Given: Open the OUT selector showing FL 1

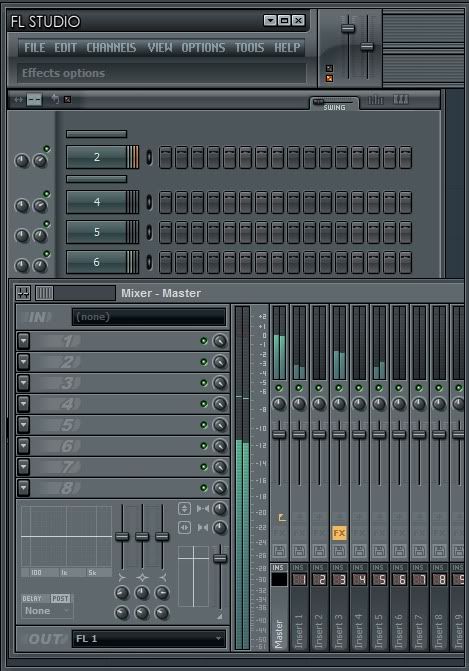Looking at the screenshot, I should [148, 639].
